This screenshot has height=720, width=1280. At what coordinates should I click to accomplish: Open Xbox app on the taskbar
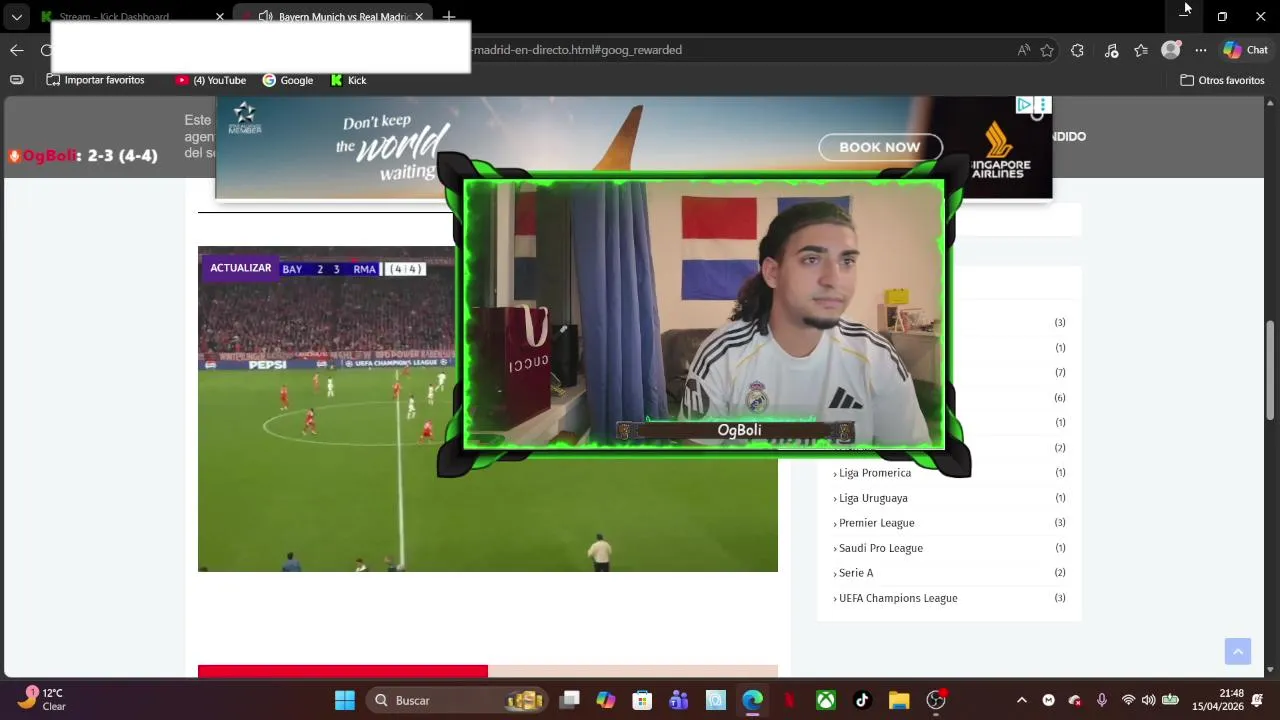[826, 700]
